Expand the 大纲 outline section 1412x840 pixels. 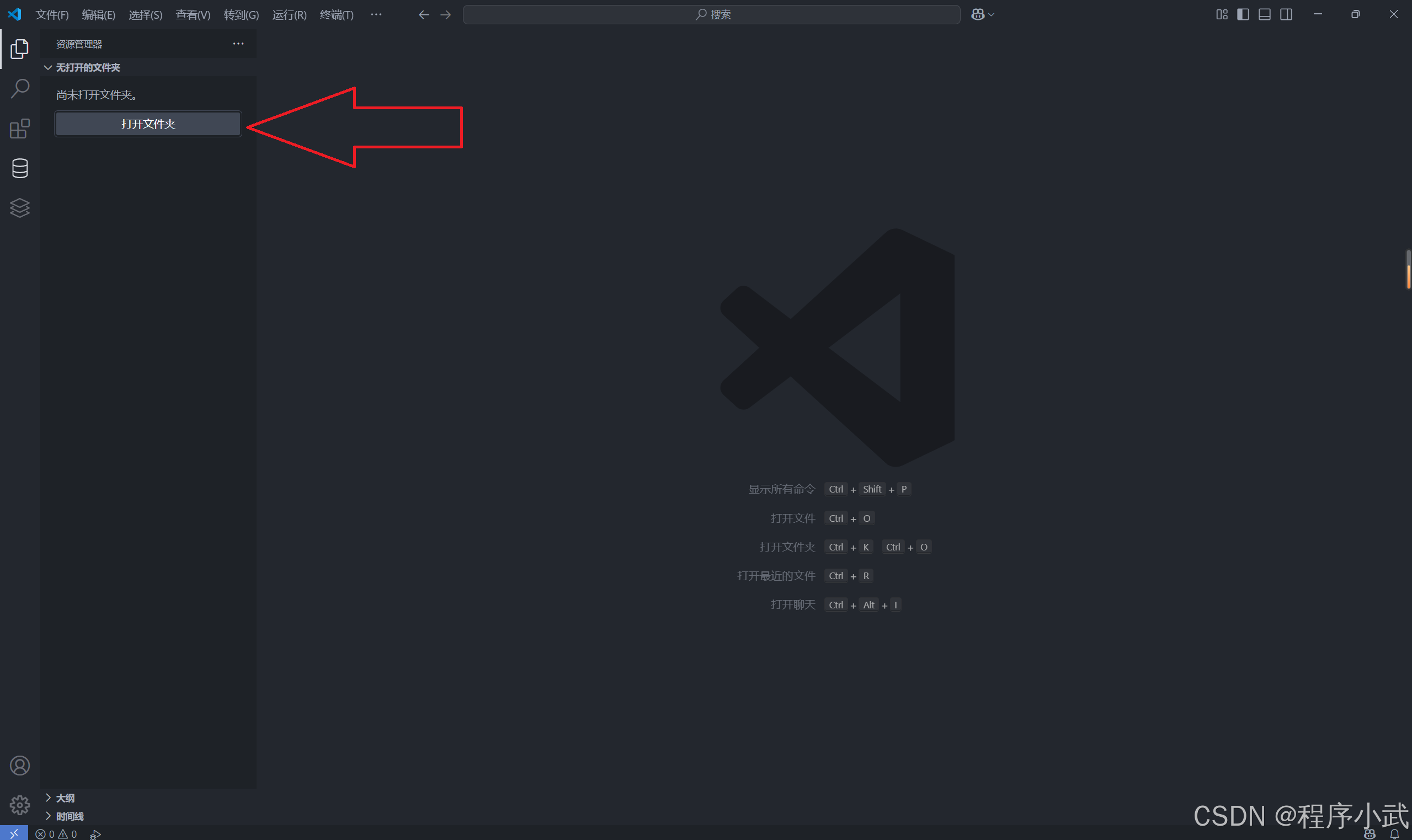pyautogui.click(x=65, y=798)
